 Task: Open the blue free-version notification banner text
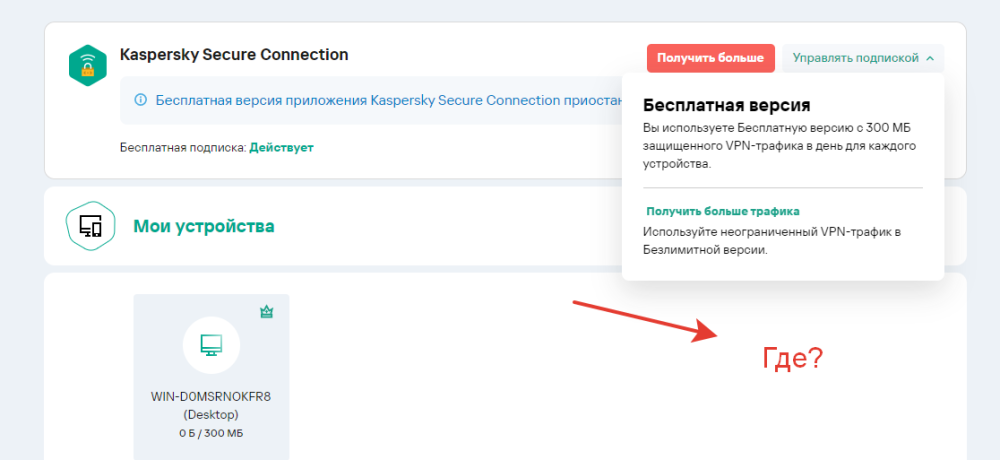click(380, 100)
